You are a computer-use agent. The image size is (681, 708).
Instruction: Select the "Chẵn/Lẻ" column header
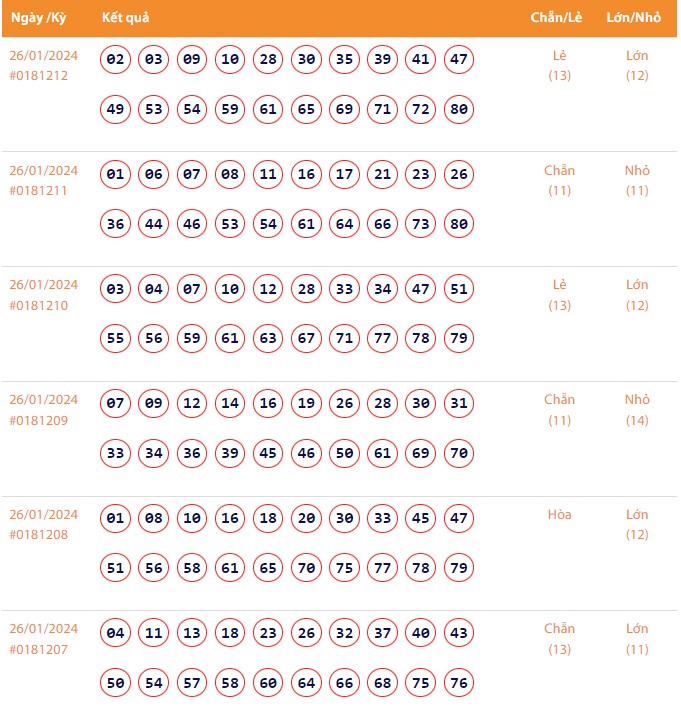point(558,18)
